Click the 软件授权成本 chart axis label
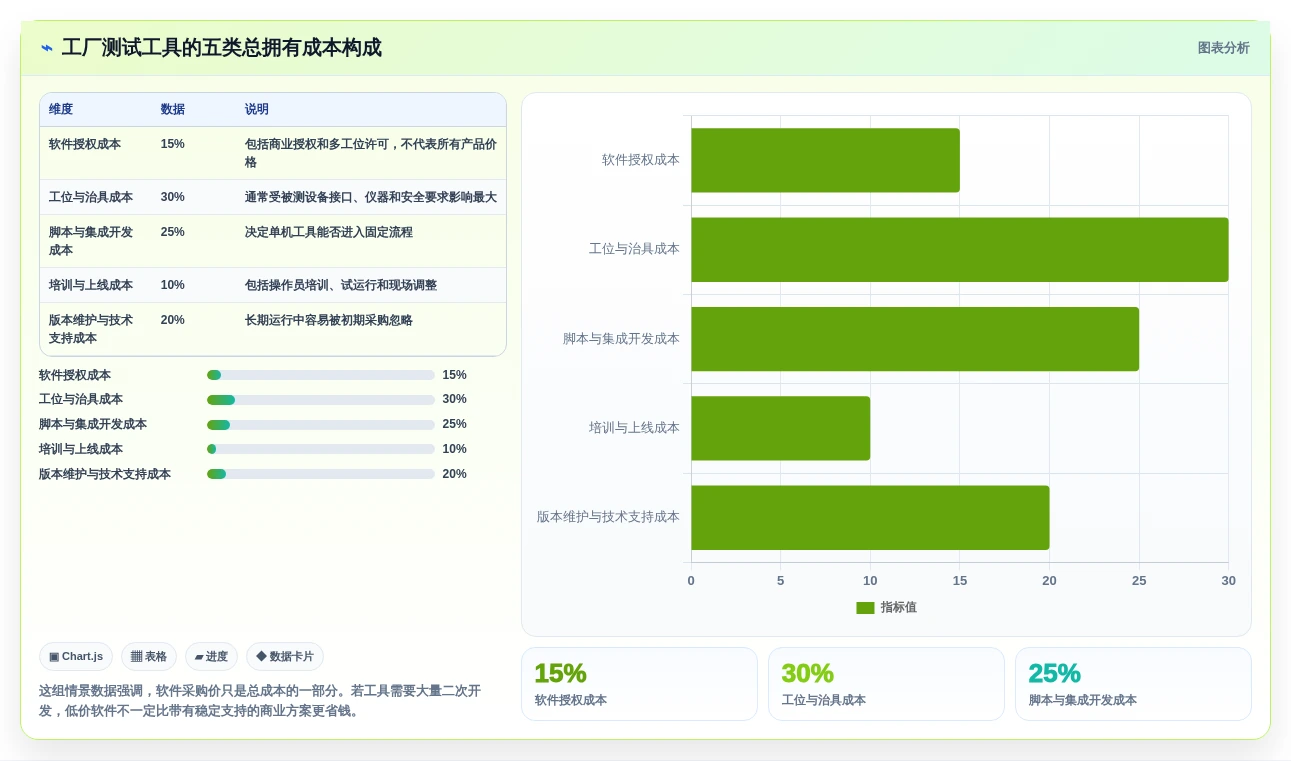Image resolution: width=1291 pixels, height=761 pixels. 641,160
